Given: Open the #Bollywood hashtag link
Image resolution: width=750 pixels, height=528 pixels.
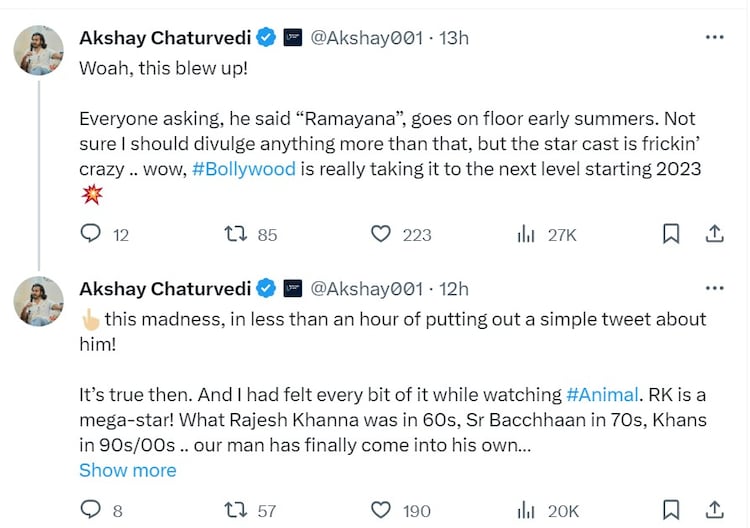Looking at the screenshot, I should pyautogui.click(x=243, y=168).
